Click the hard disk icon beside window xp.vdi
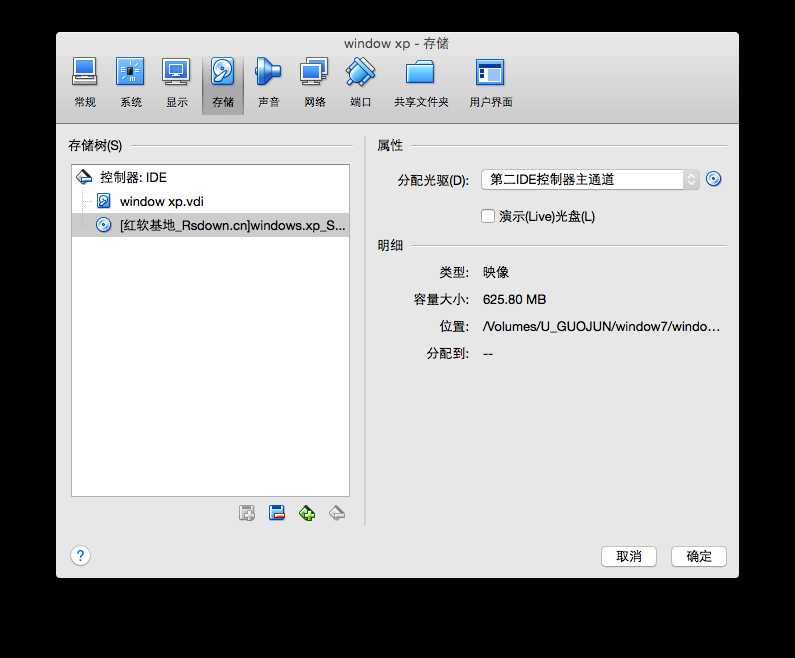The width and height of the screenshot is (795, 658). tap(103, 201)
